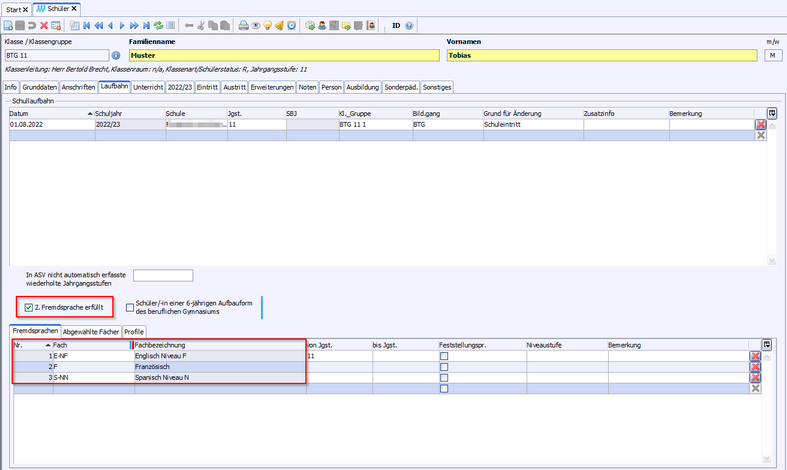Open column chooser of Fremdsprachen table
The image size is (787, 470).
(767, 344)
